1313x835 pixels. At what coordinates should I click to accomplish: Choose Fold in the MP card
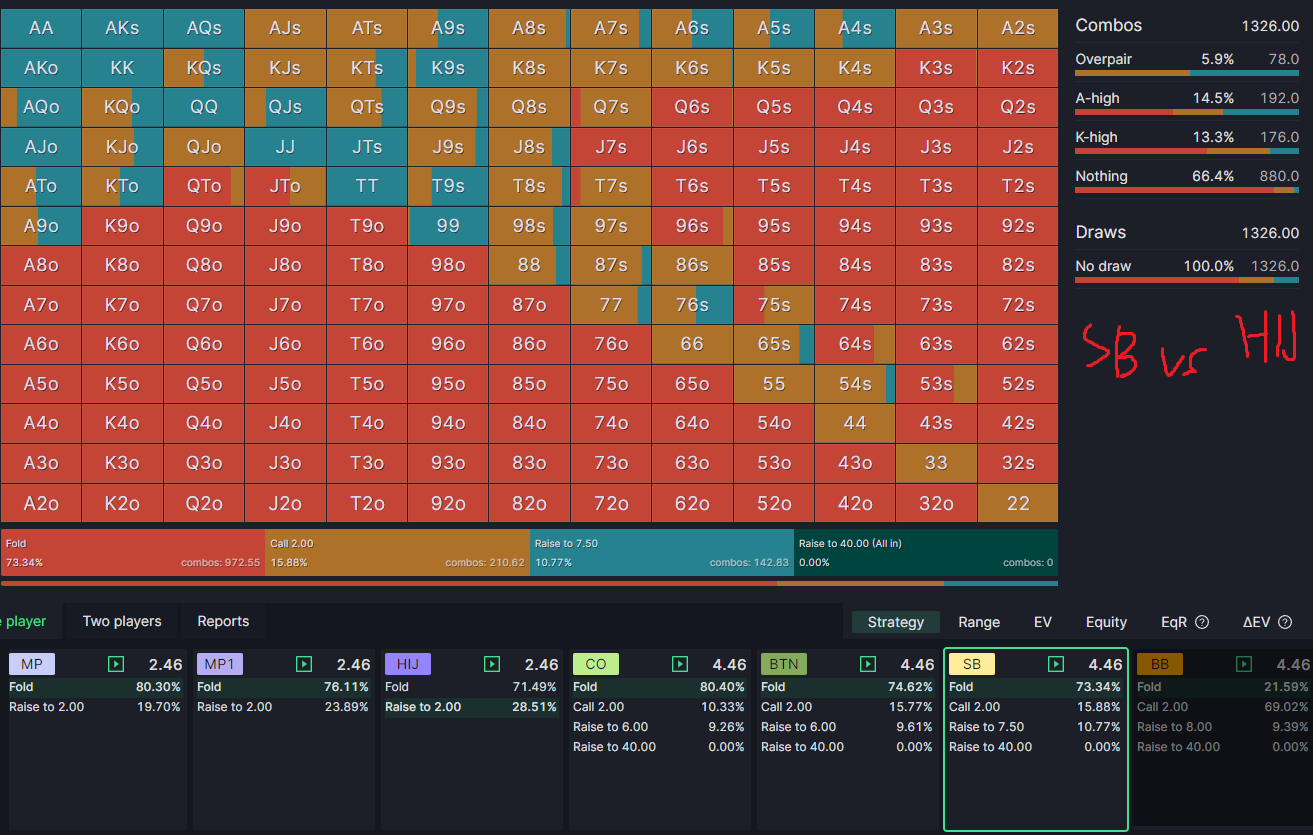pos(96,687)
